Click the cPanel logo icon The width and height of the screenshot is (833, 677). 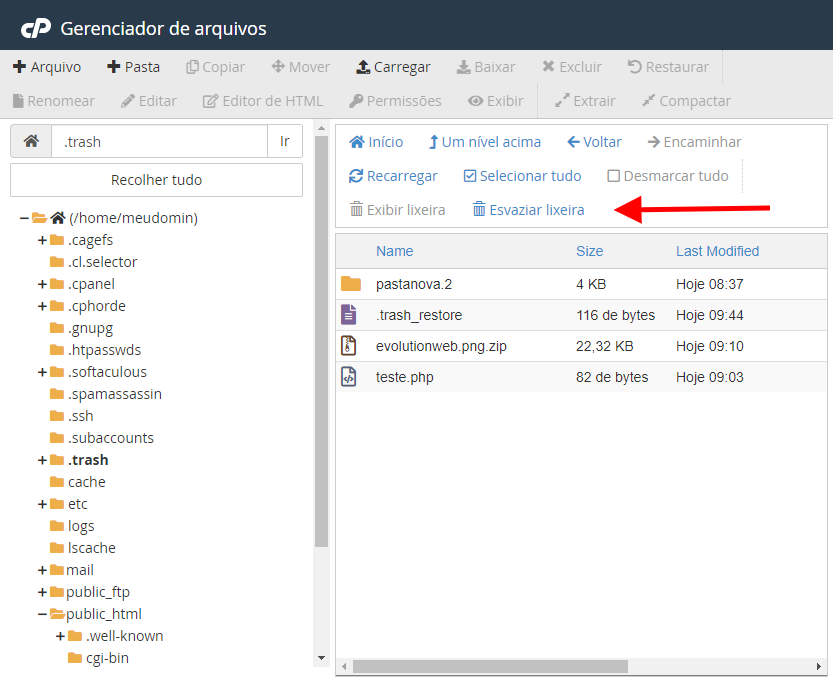pyautogui.click(x=36, y=28)
